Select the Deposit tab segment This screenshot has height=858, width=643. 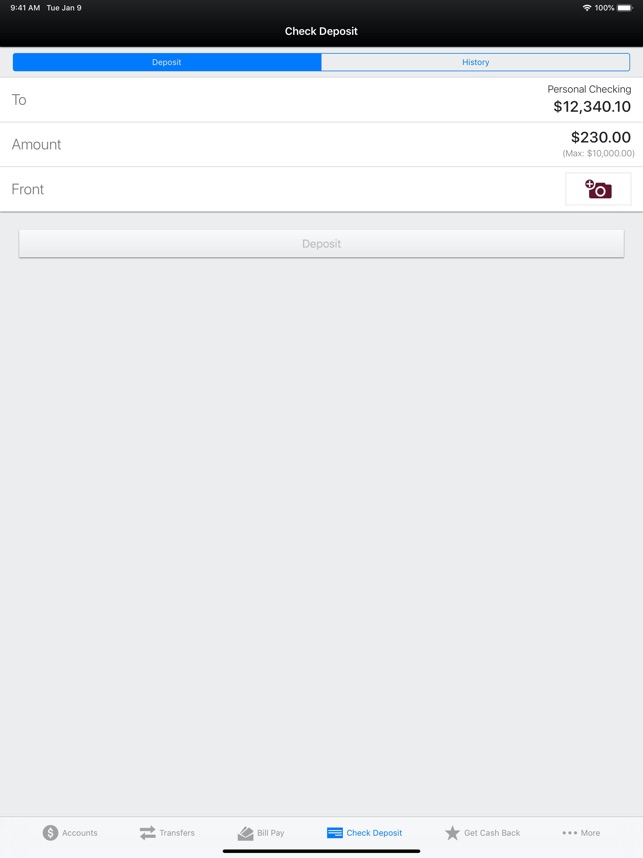click(x=166, y=62)
